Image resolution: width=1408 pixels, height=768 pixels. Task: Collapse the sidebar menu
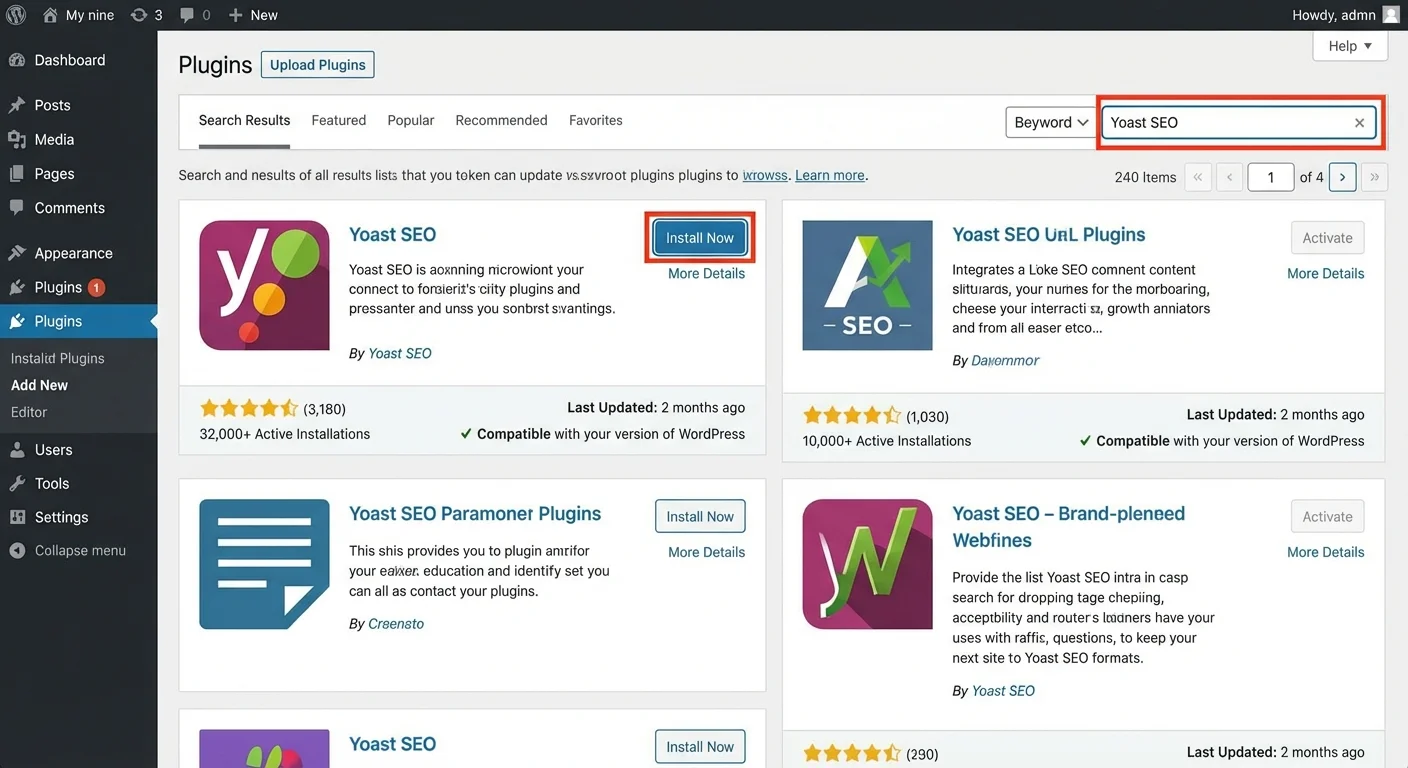78,550
